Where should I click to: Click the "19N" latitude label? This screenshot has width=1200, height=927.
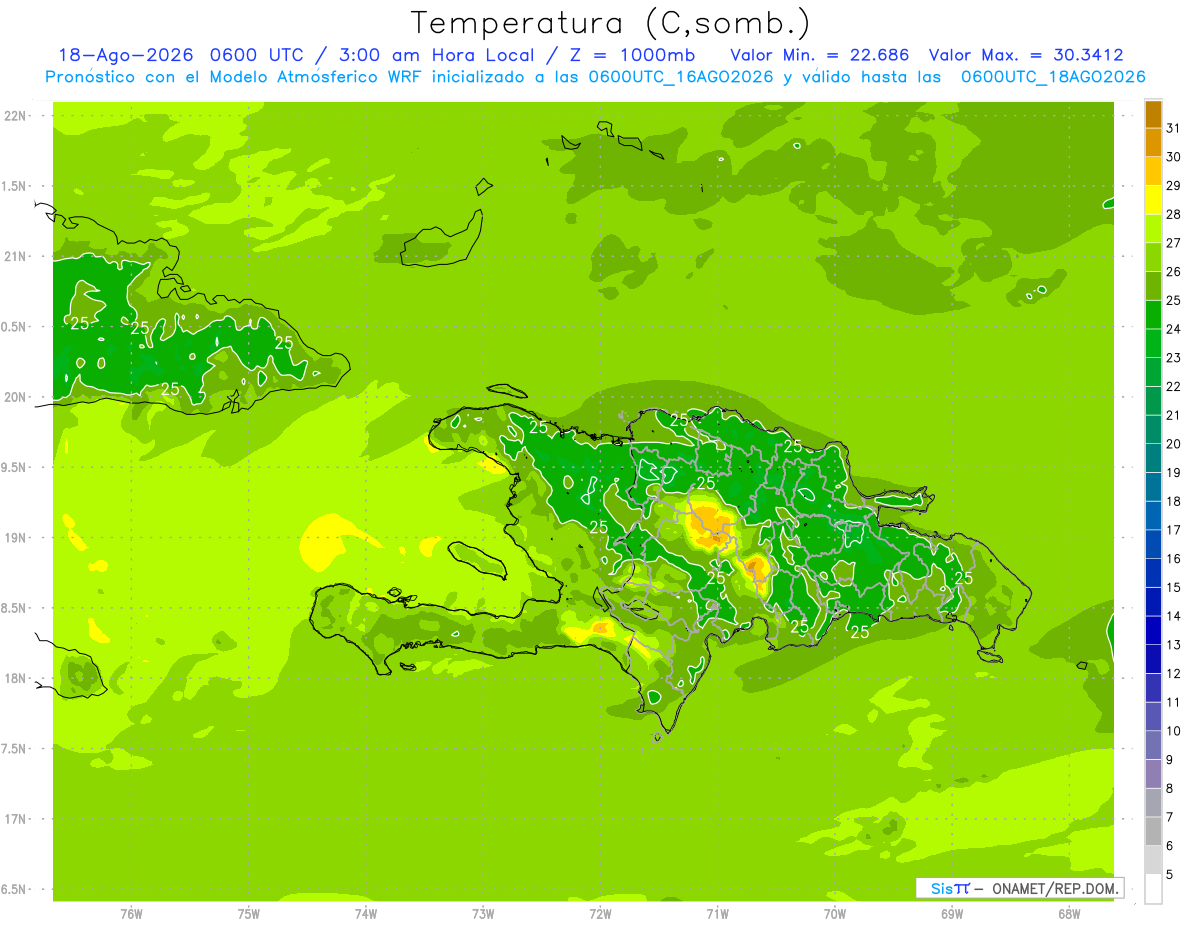coord(15,538)
